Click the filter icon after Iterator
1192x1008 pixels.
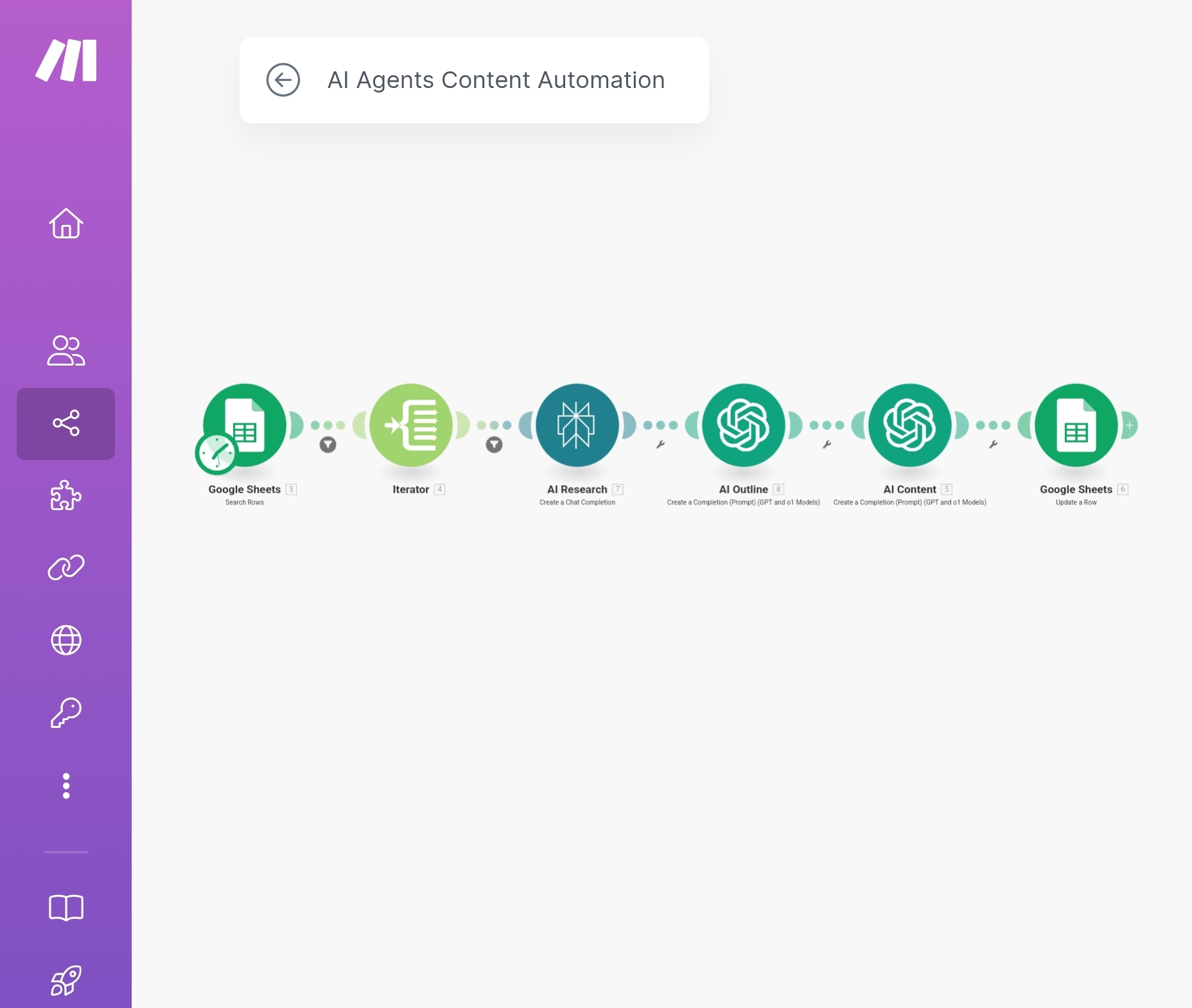tap(494, 445)
